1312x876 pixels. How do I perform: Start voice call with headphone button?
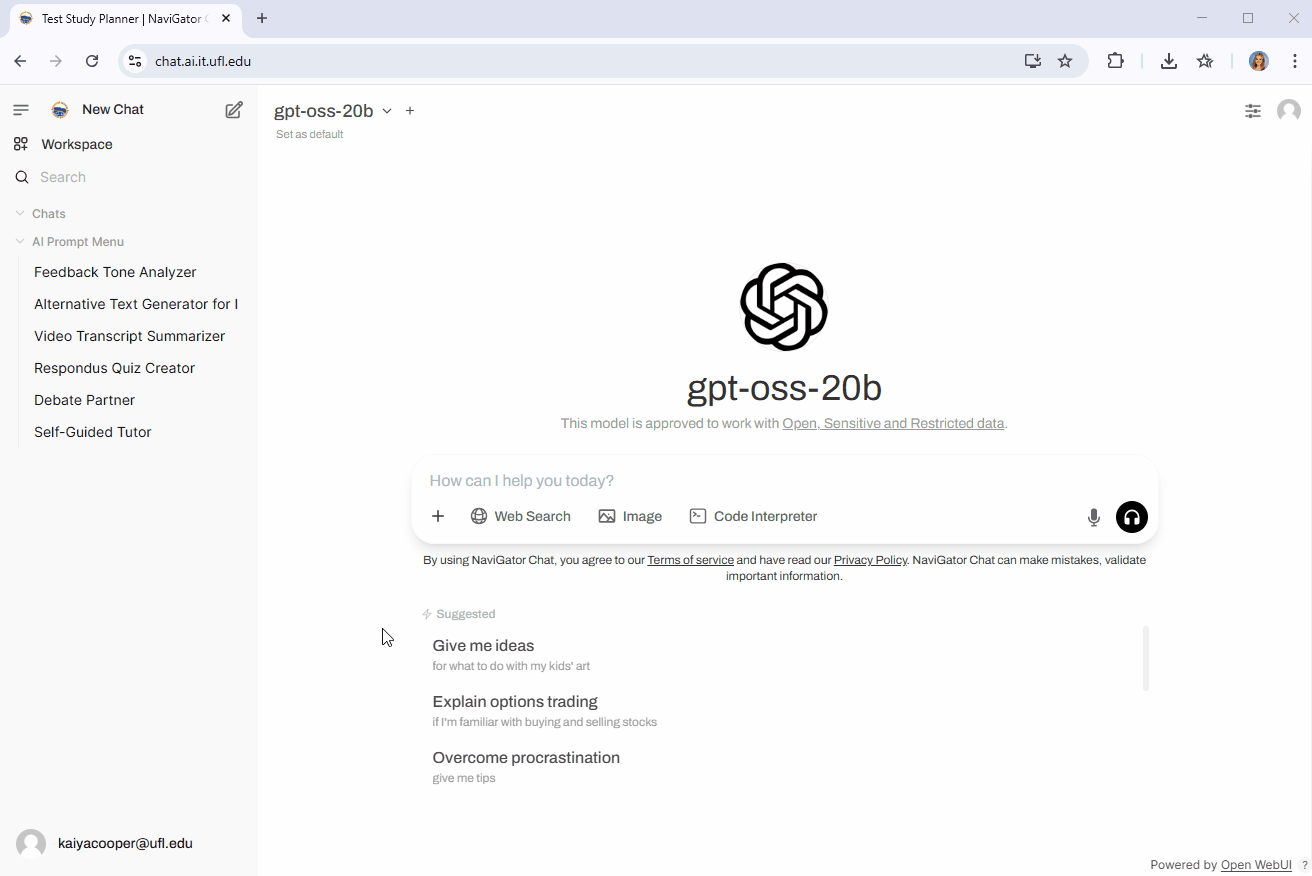point(1131,517)
